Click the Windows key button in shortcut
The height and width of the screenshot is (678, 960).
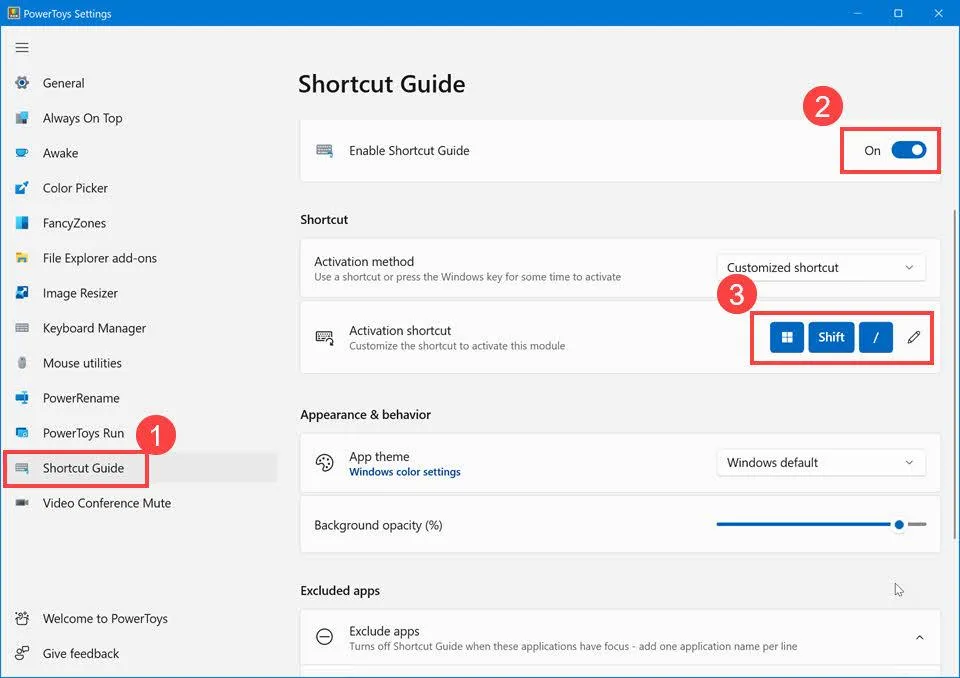787,337
